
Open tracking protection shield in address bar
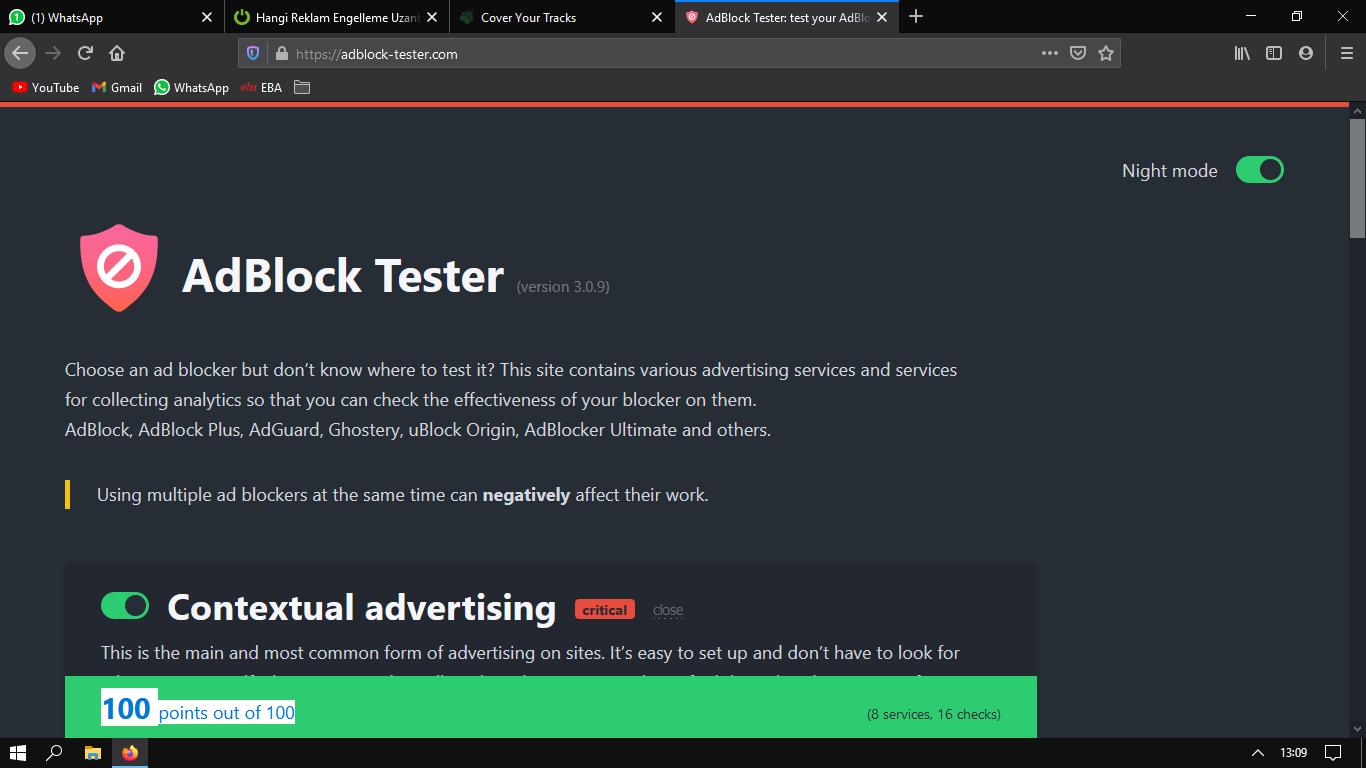(253, 54)
